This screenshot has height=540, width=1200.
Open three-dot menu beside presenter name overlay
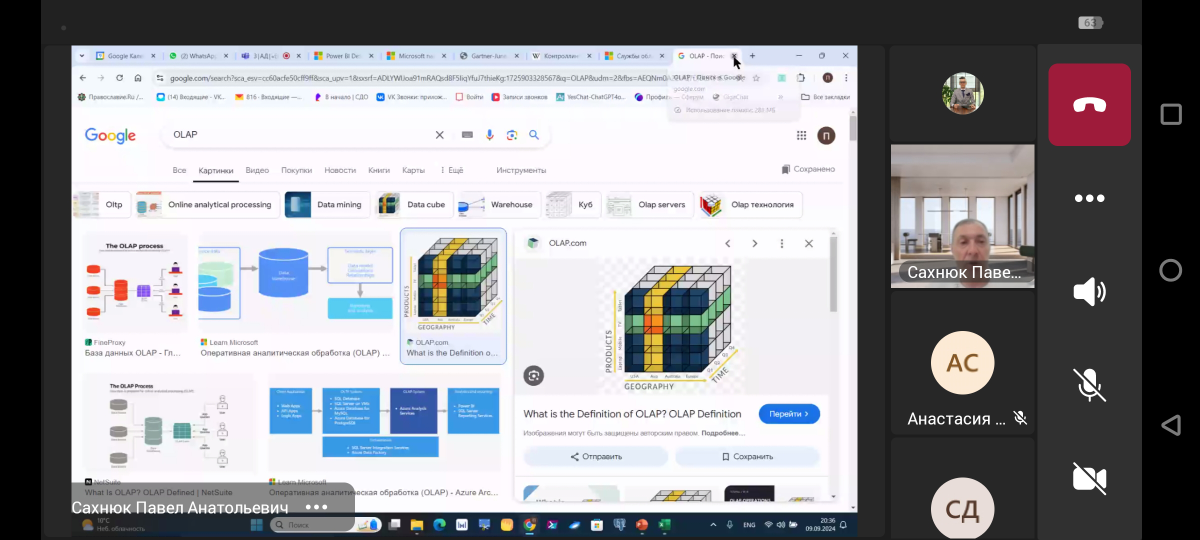tap(316, 507)
